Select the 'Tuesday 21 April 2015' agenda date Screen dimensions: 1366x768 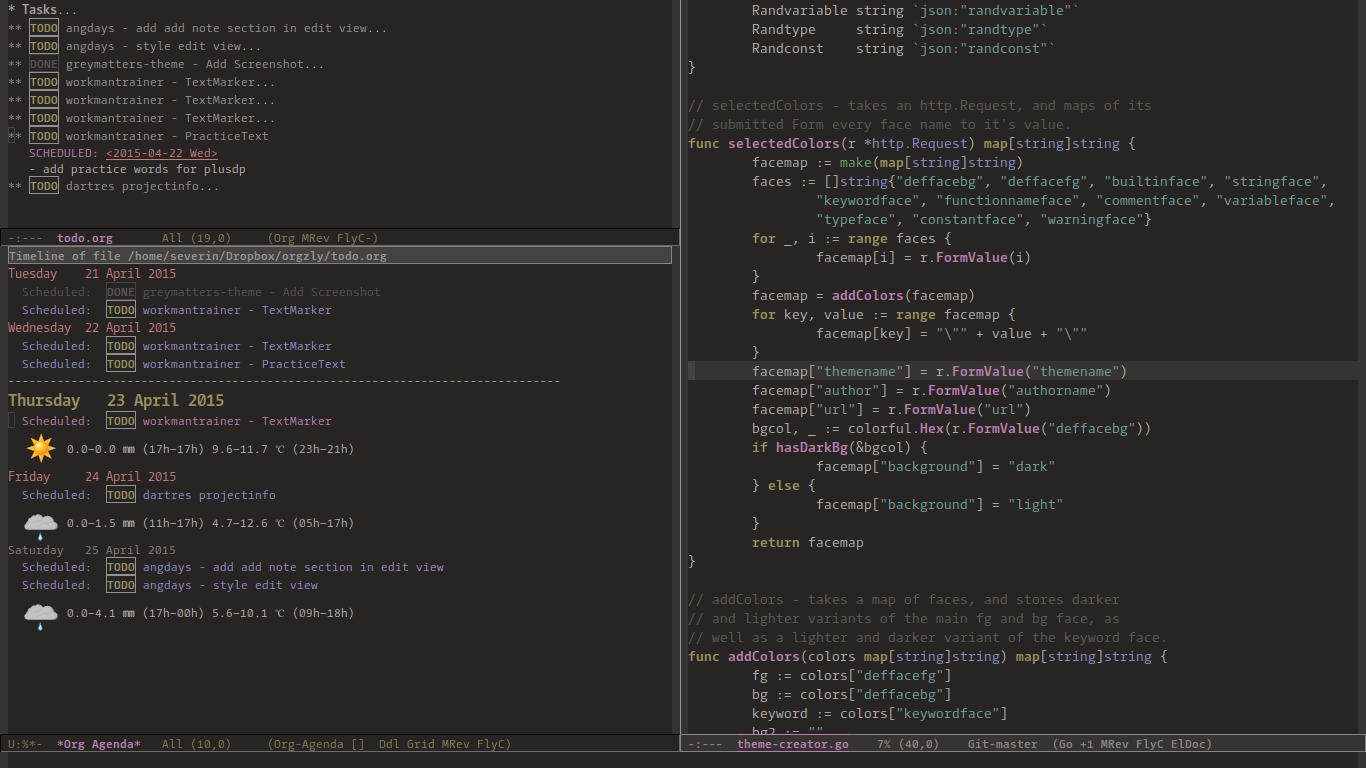tap(92, 274)
